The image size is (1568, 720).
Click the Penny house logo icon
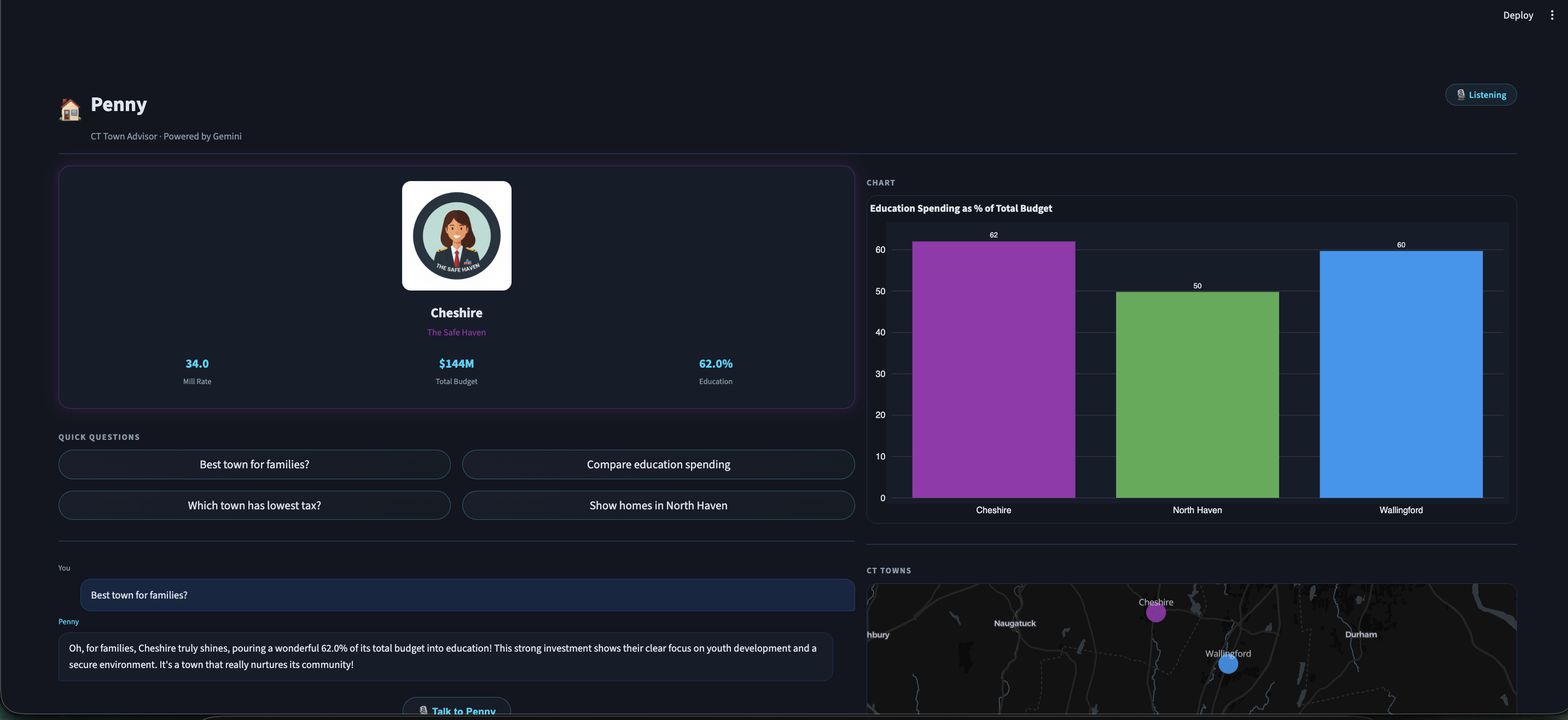click(x=70, y=109)
